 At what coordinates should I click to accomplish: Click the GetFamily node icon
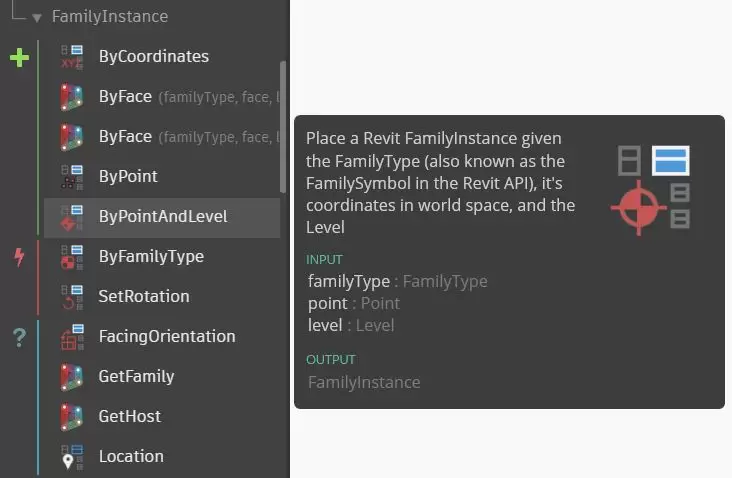coord(71,377)
